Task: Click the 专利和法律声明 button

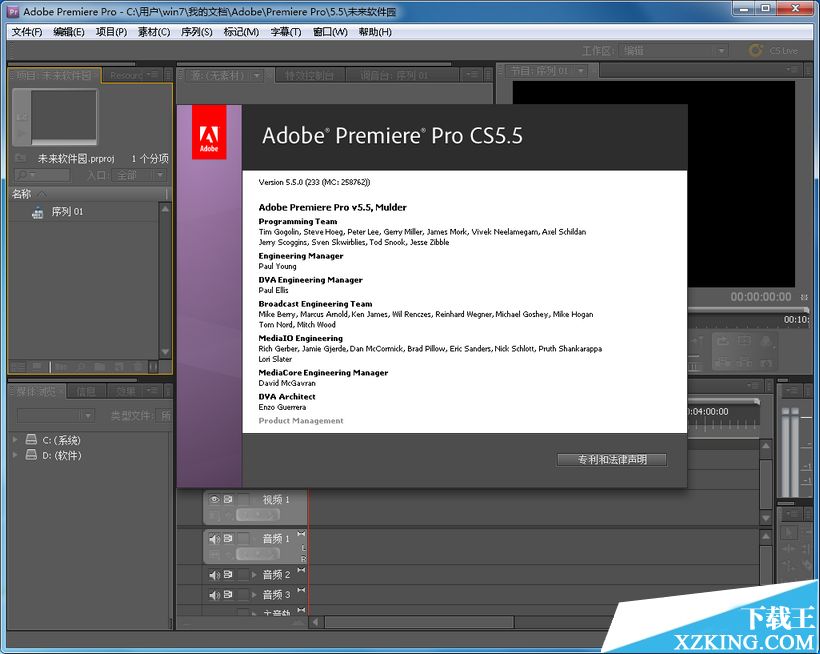Action: [612, 459]
